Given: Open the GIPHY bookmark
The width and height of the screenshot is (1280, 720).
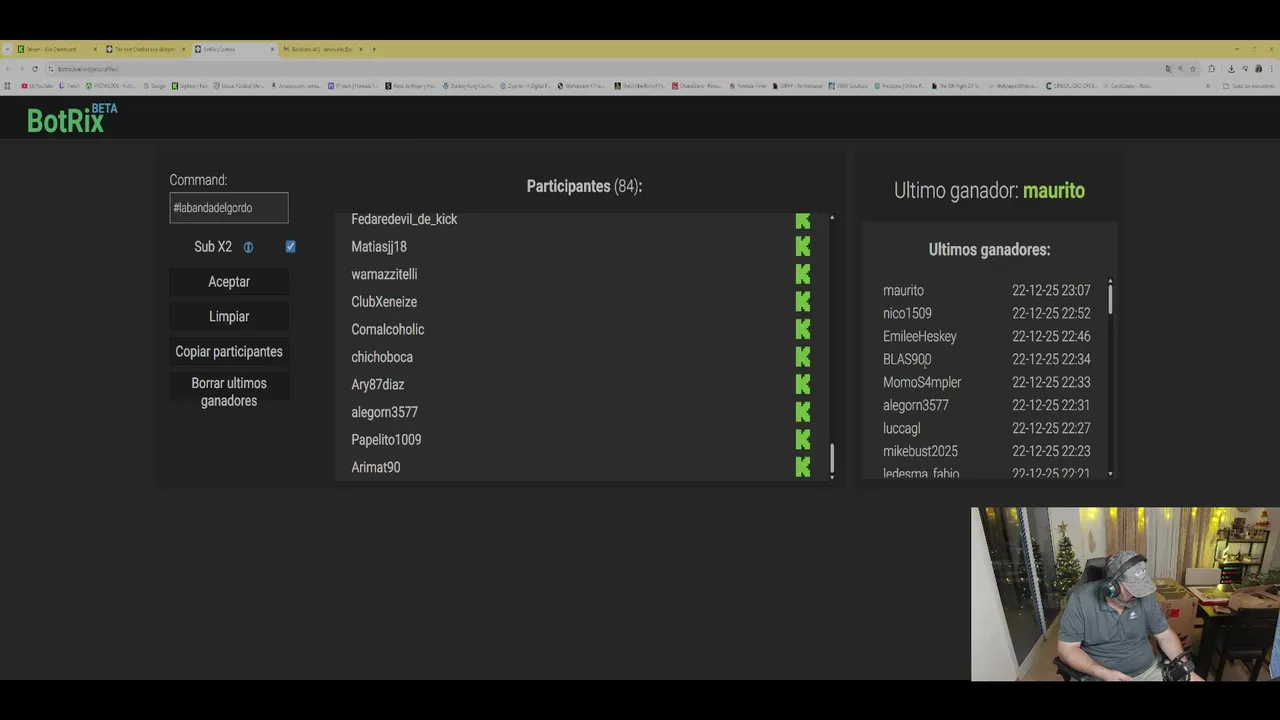Looking at the screenshot, I should [x=798, y=86].
